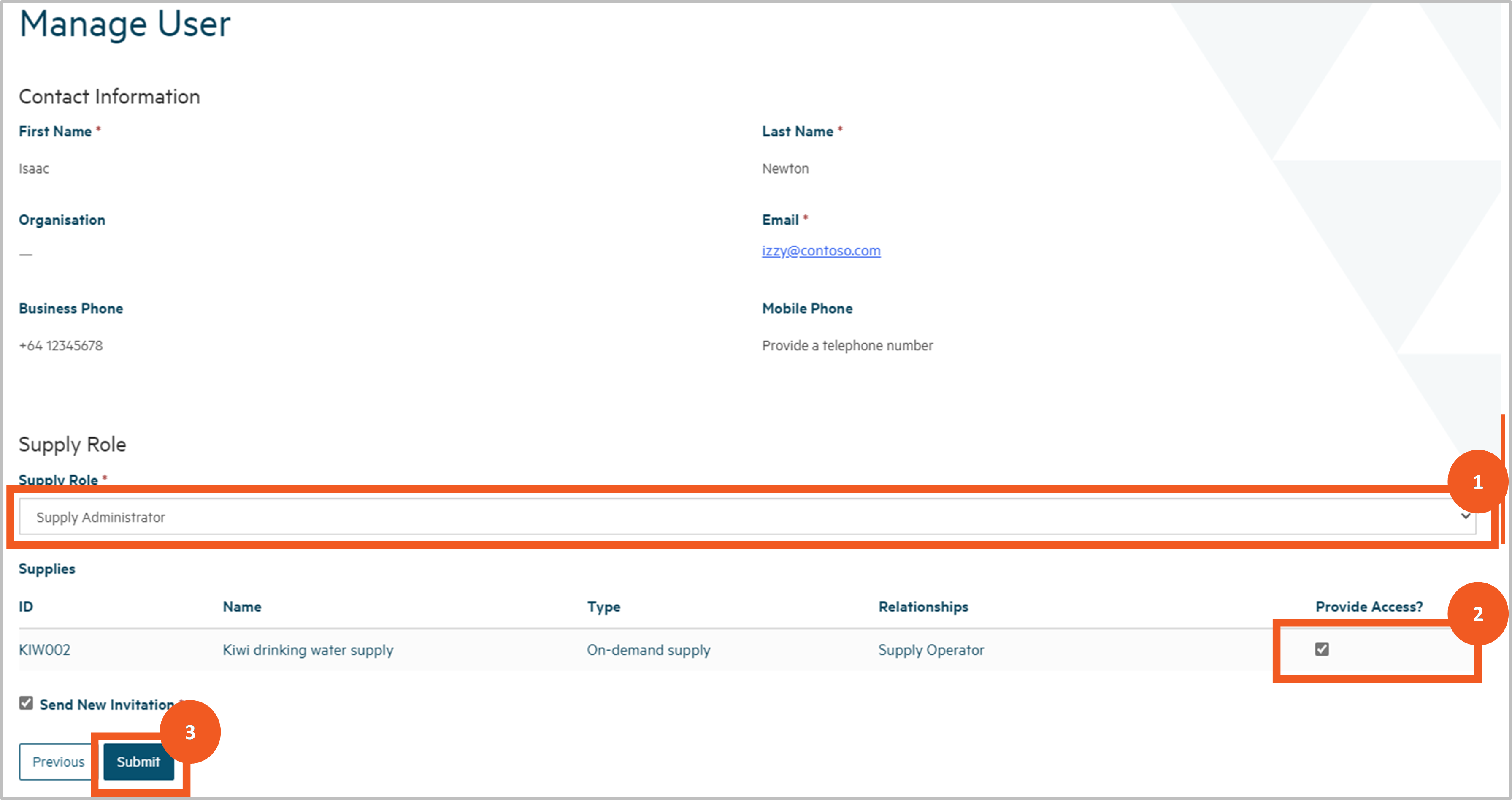Click the Mobile Phone input field
Image resolution: width=1512 pixels, height=800 pixels.
point(847,345)
